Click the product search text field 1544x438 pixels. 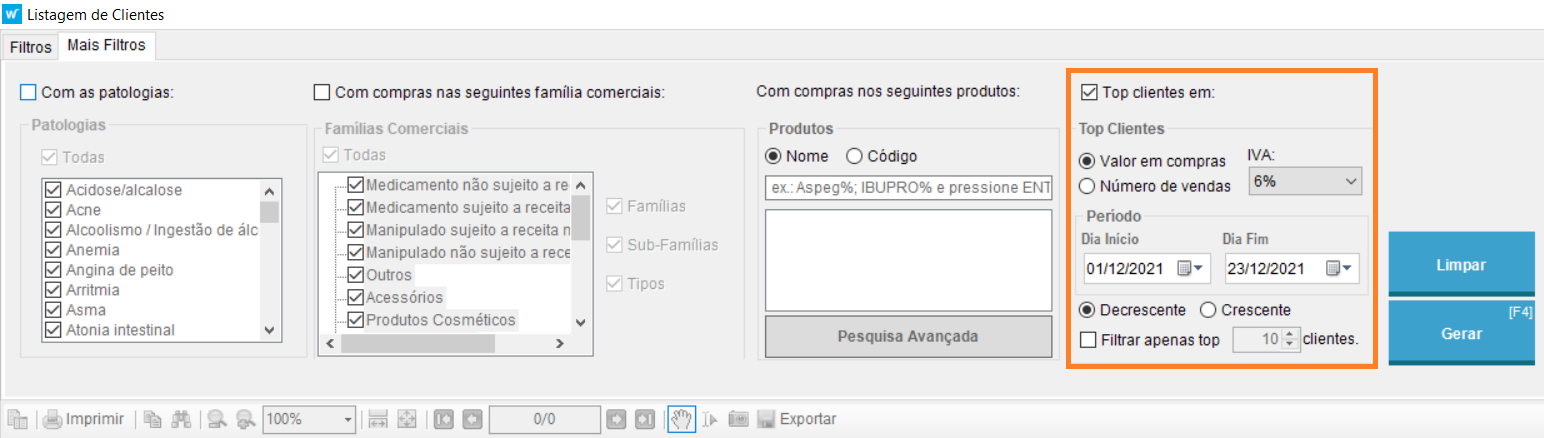(x=908, y=186)
